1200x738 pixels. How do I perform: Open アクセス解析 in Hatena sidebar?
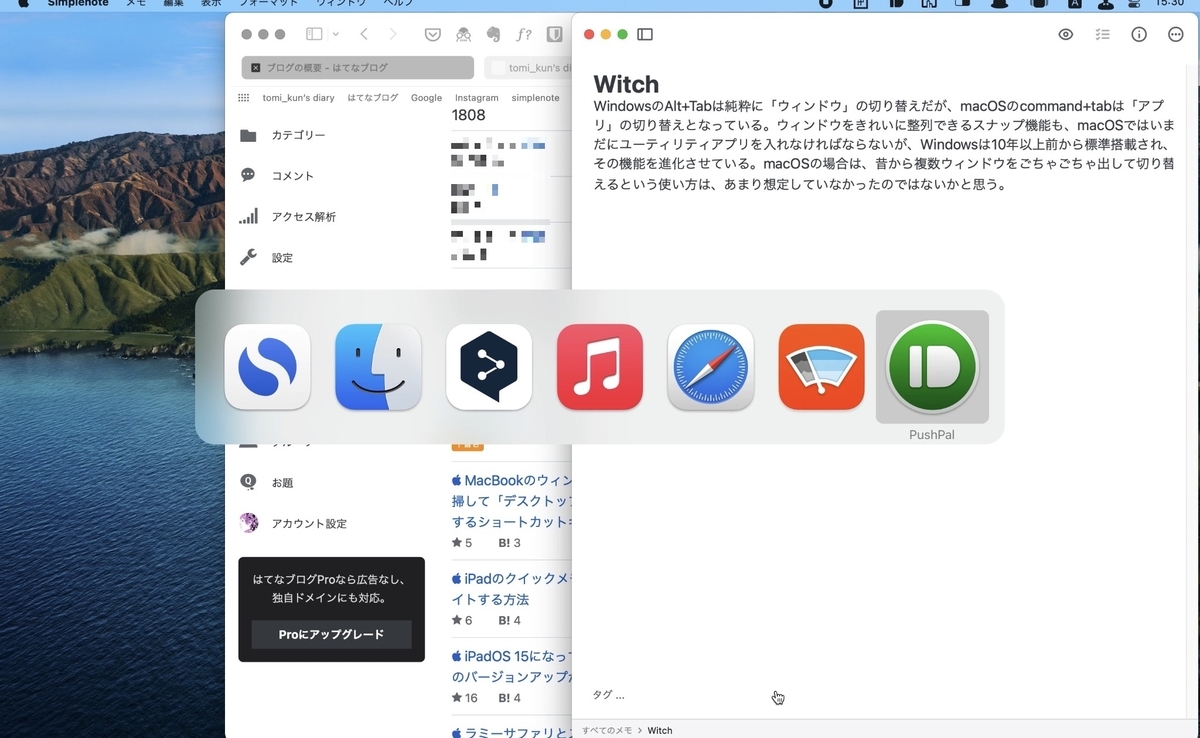point(304,217)
